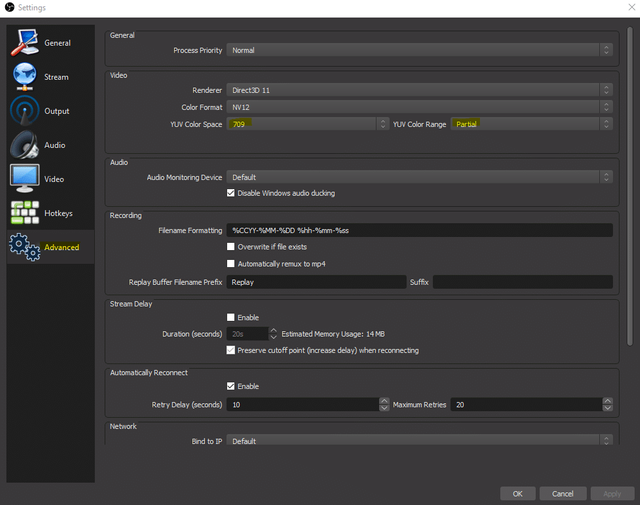This screenshot has height=505, width=640.
Task: Choose the Video monitor icon
Action: tap(24, 178)
